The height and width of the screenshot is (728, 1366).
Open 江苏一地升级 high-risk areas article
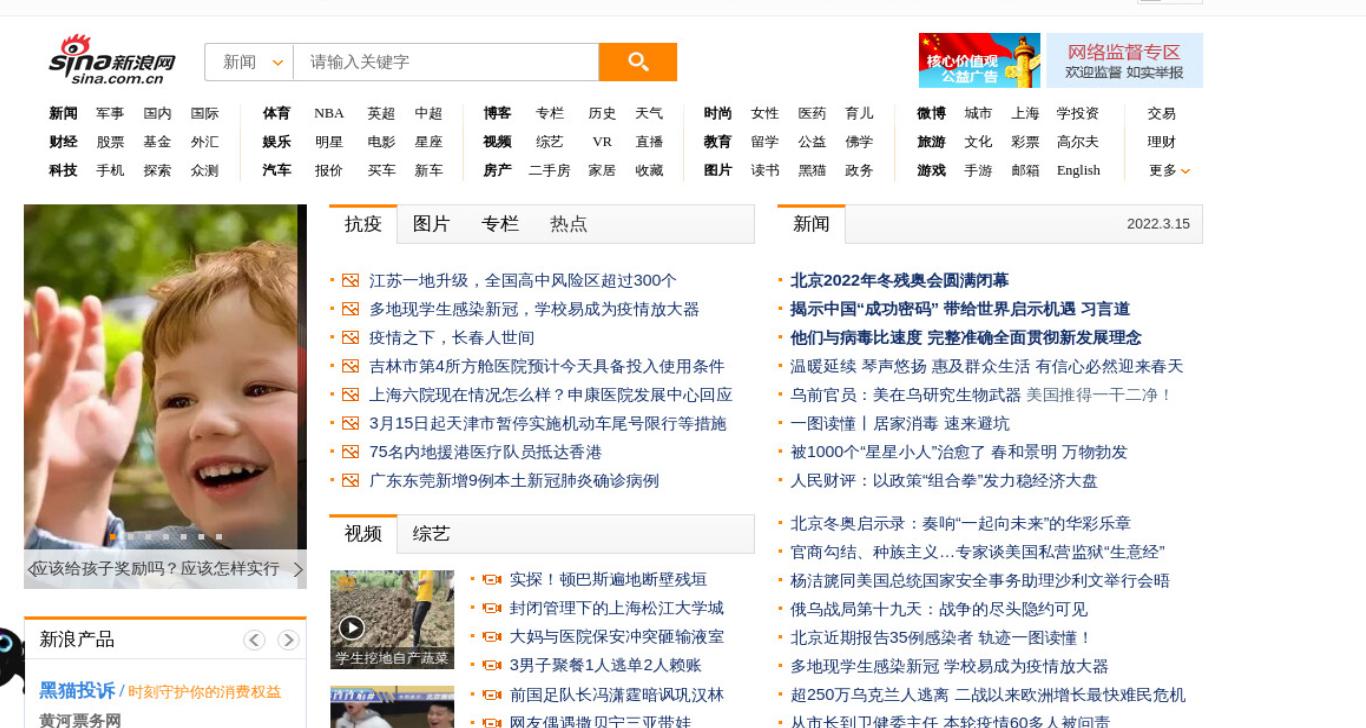(x=523, y=281)
